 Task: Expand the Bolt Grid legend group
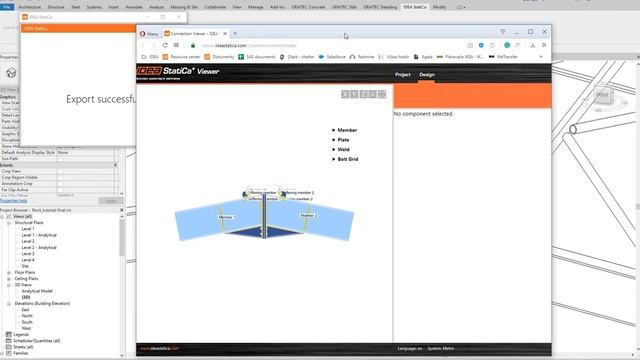[x=333, y=159]
